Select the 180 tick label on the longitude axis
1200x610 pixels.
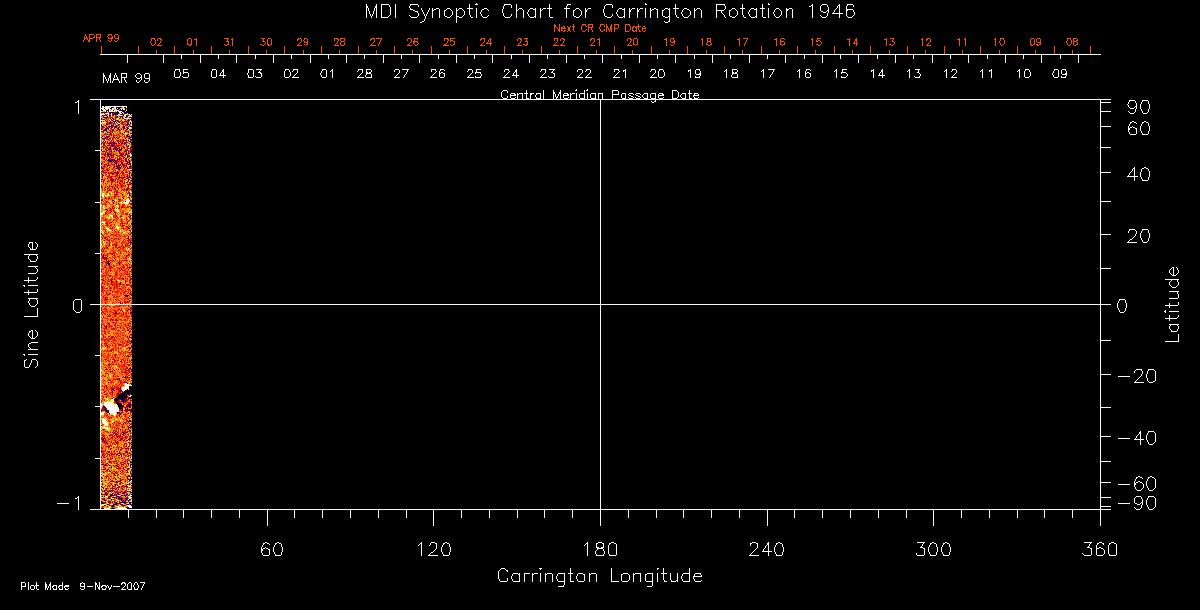[x=600, y=549]
